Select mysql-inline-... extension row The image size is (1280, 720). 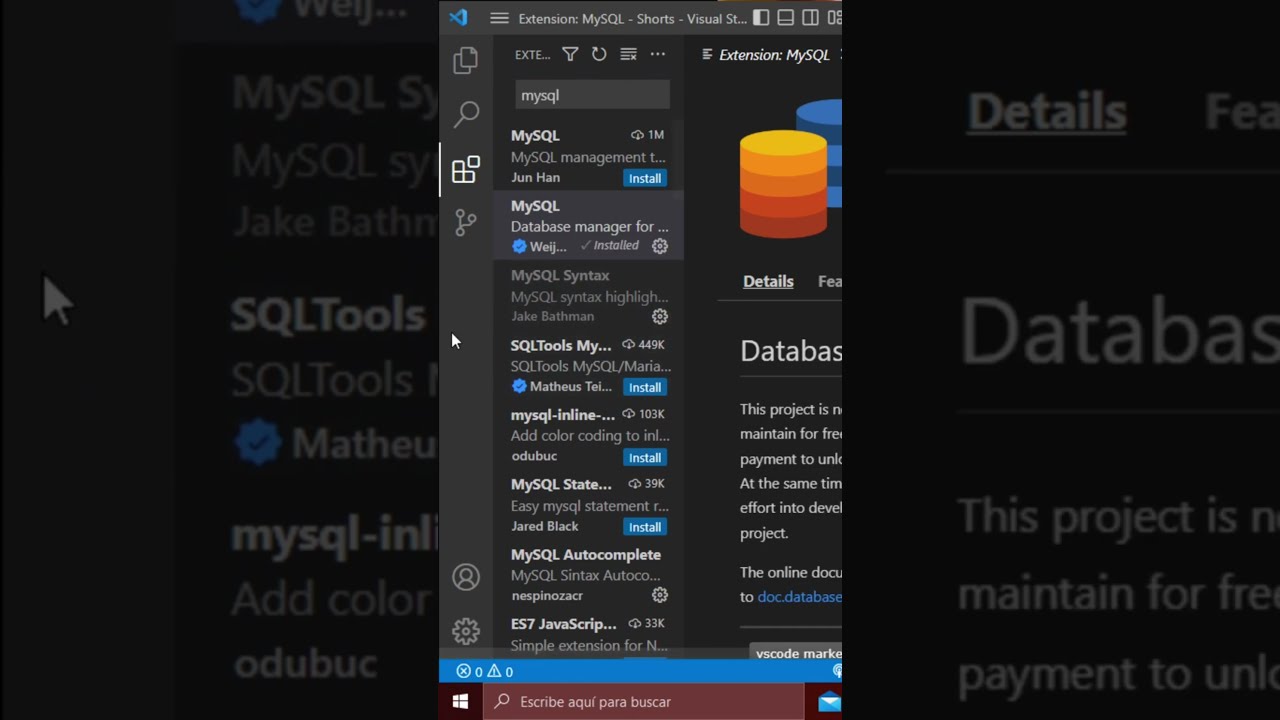[588, 435]
